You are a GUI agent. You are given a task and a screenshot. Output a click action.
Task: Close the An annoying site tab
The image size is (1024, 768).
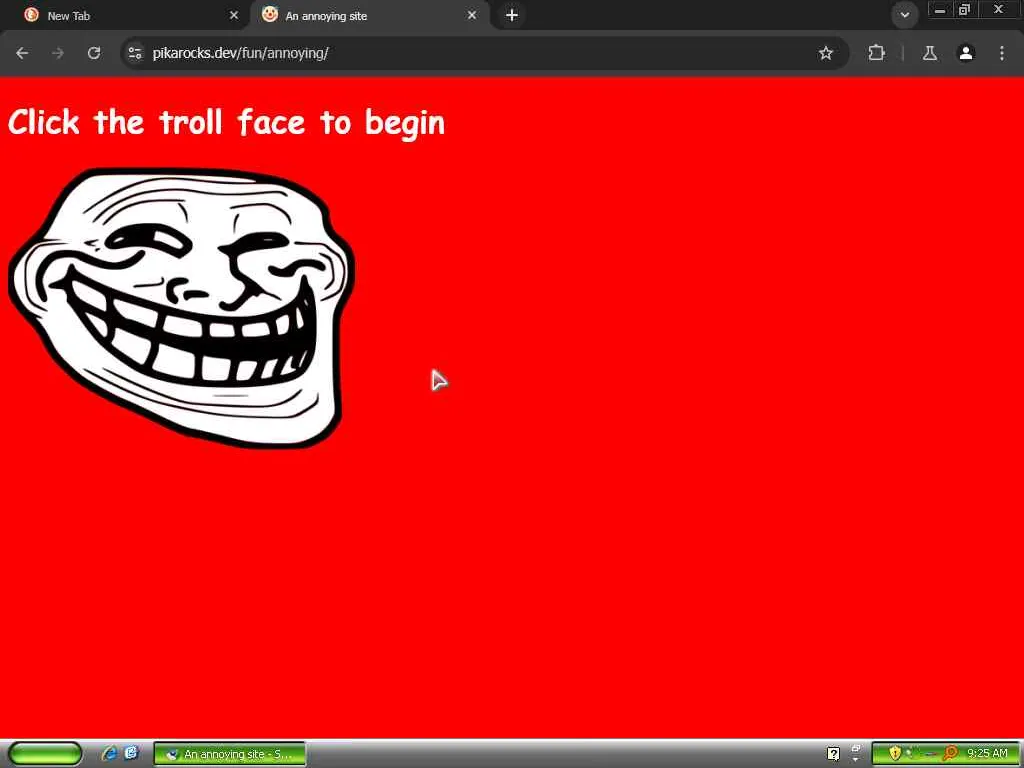[x=472, y=15]
